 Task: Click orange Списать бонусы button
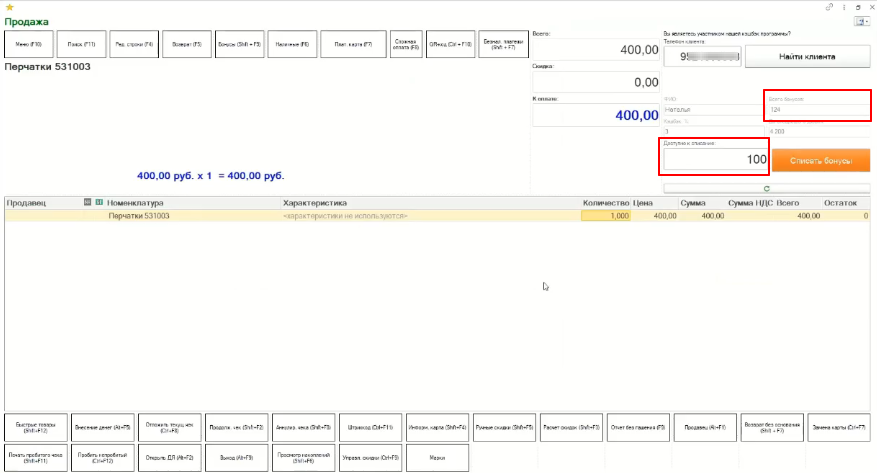point(821,160)
